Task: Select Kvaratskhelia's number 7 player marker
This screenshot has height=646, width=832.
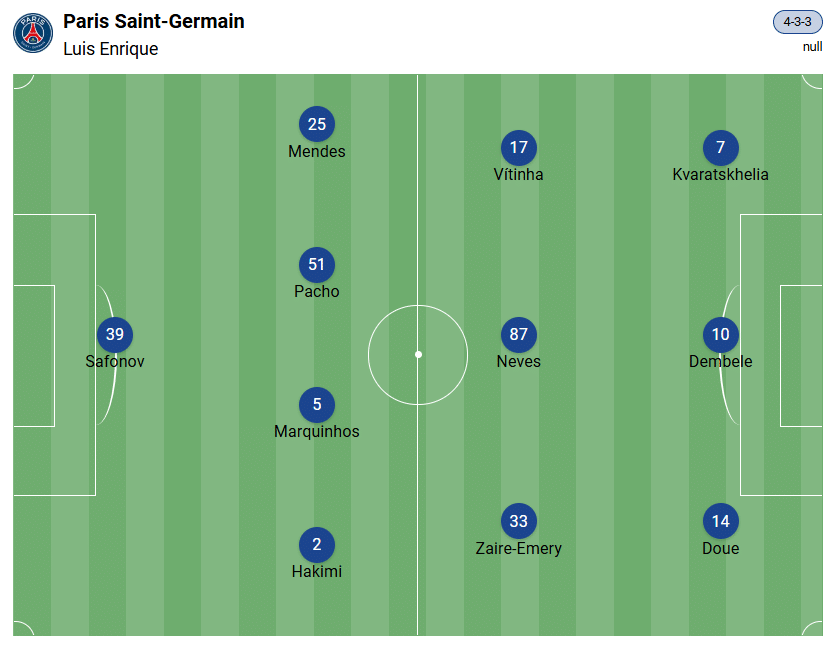Action: click(x=721, y=148)
